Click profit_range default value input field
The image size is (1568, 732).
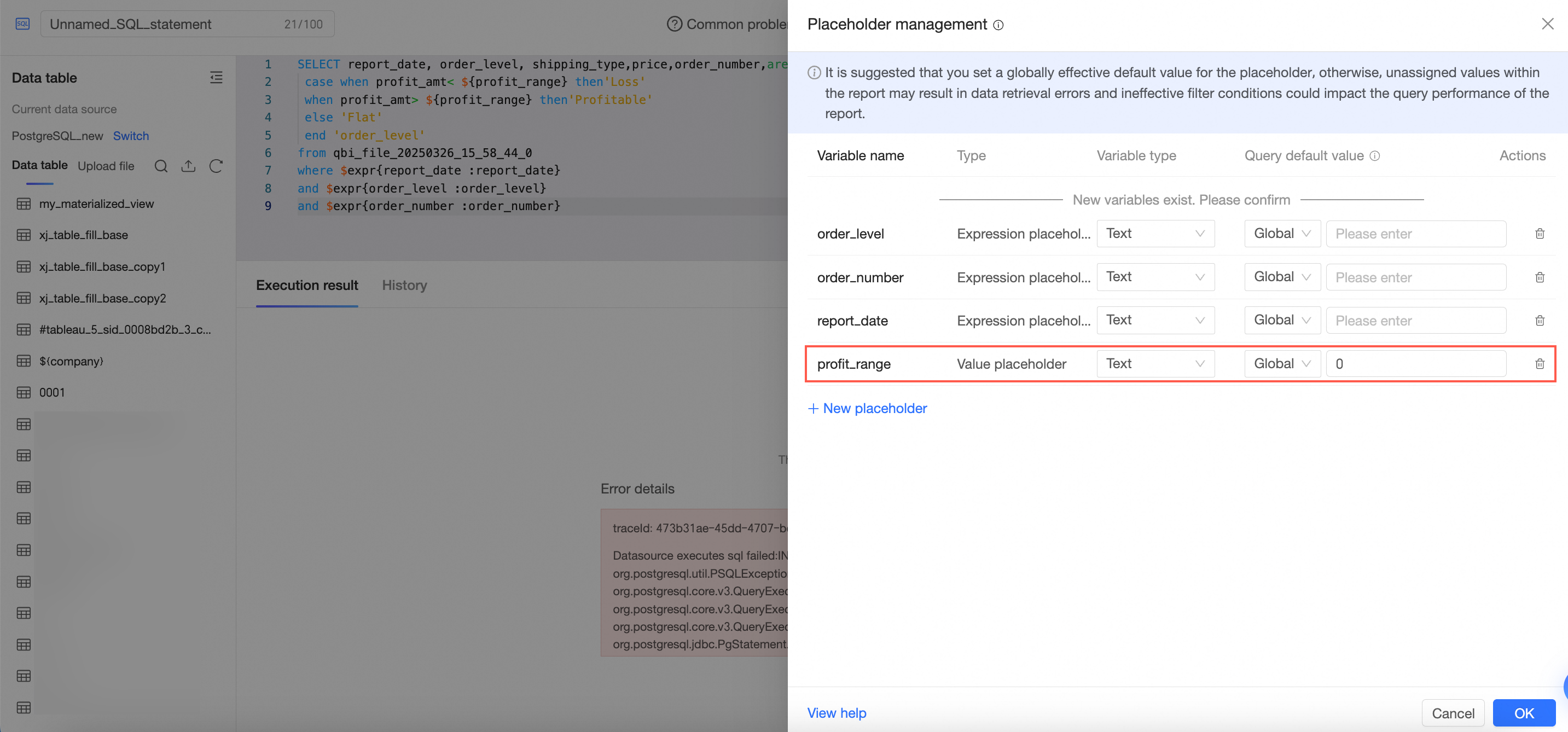1415,364
